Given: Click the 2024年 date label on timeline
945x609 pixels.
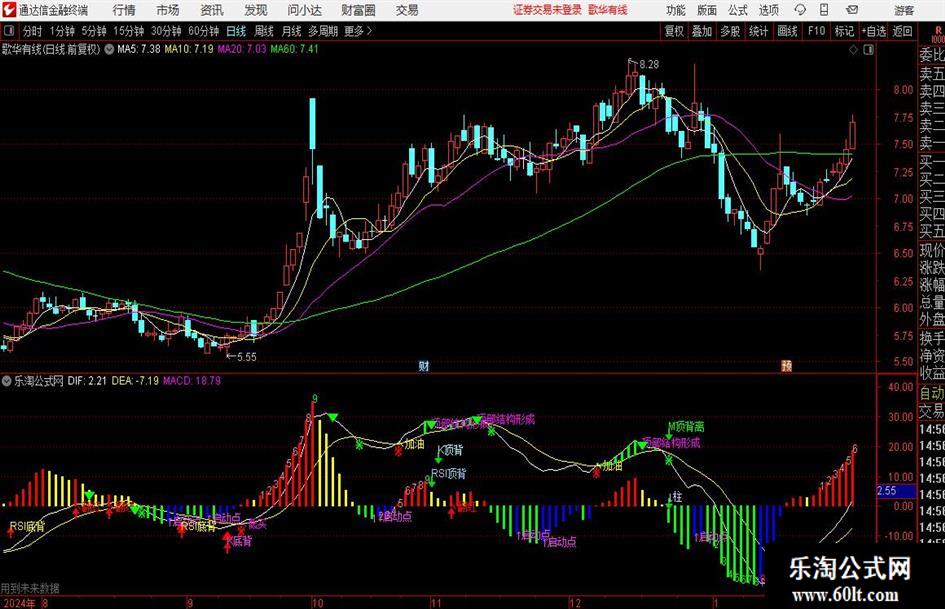Looking at the screenshot, I should (19, 603).
